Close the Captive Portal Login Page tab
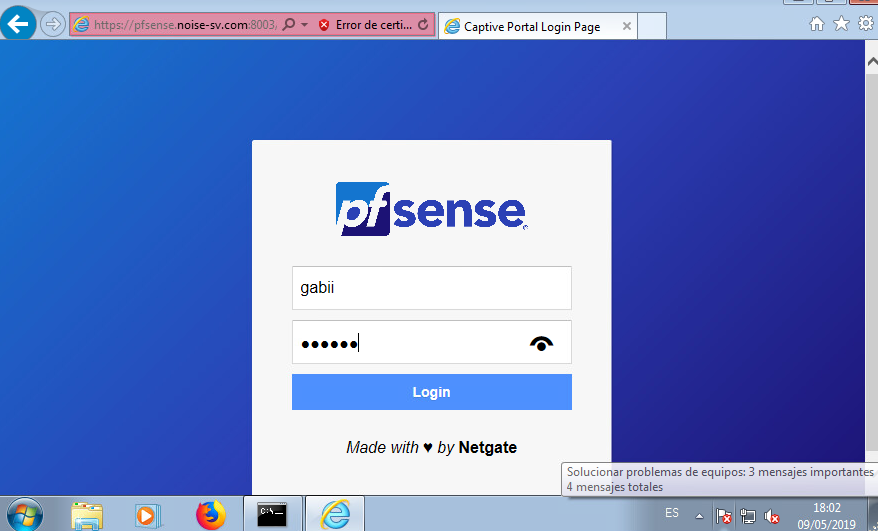 [627, 26]
